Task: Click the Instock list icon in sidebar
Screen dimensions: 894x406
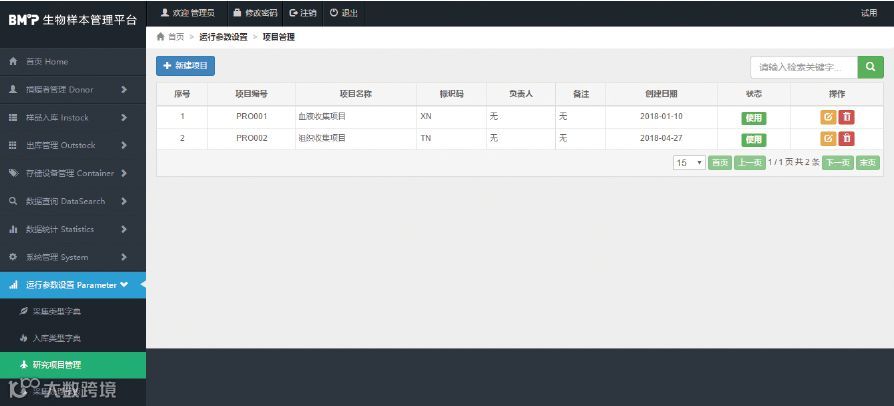Action: click(x=13, y=117)
